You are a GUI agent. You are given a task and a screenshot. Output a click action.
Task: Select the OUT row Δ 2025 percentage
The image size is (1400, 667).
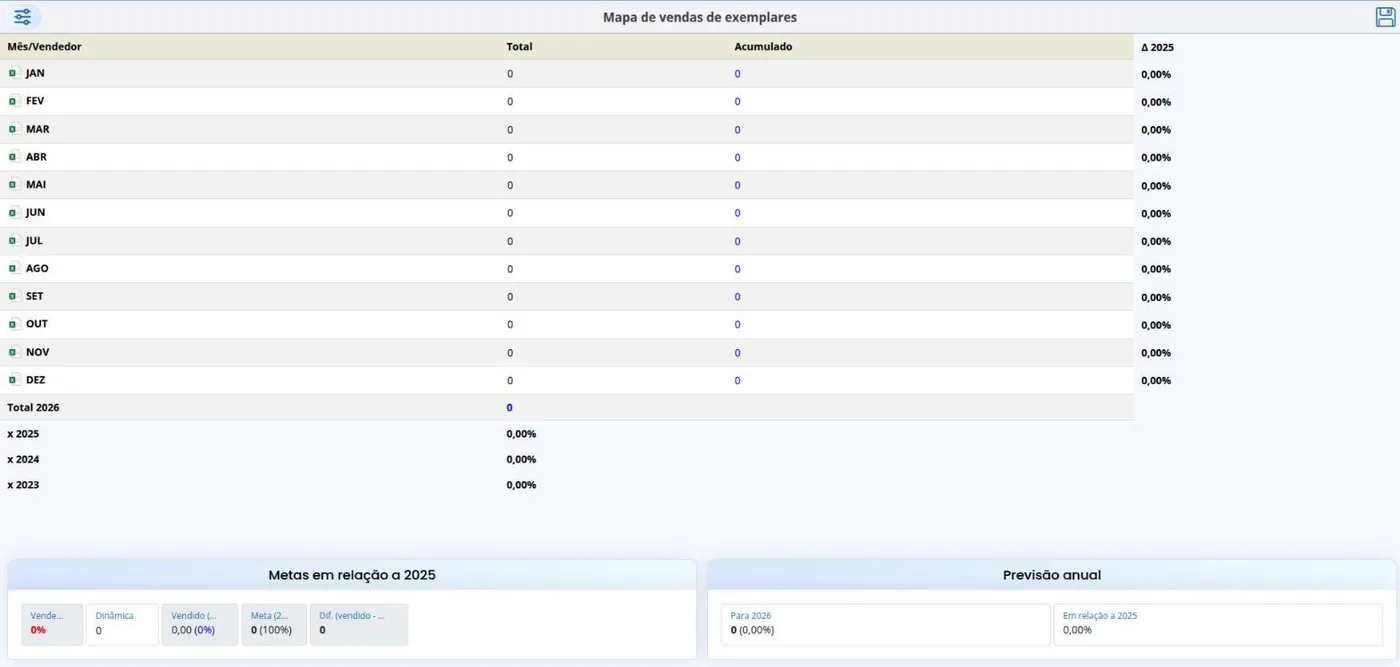coord(1156,325)
